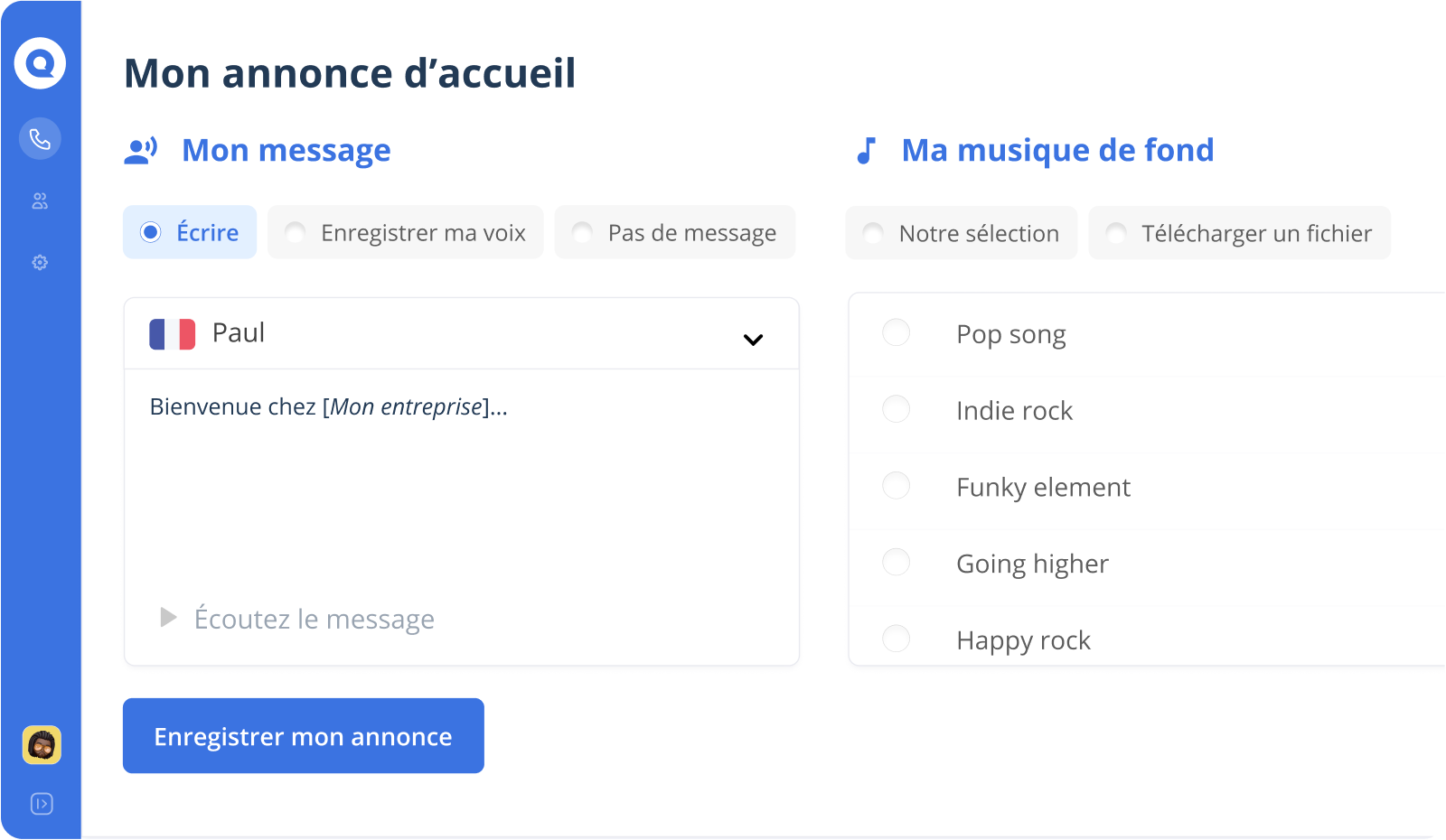Expand the sidebar with the bottom arrow icon
The image size is (1446, 840).
[x=42, y=804]
